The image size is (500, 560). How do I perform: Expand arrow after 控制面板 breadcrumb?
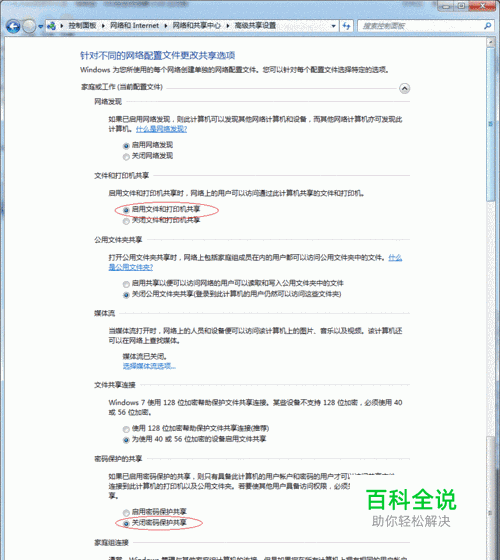coord(103,26)
